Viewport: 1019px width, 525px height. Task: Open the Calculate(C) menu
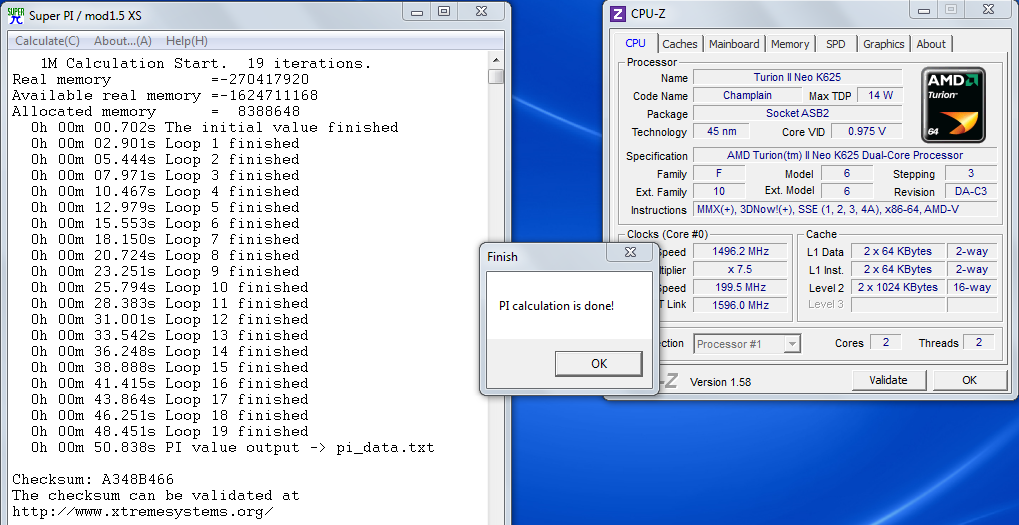(x=47, y=41)
